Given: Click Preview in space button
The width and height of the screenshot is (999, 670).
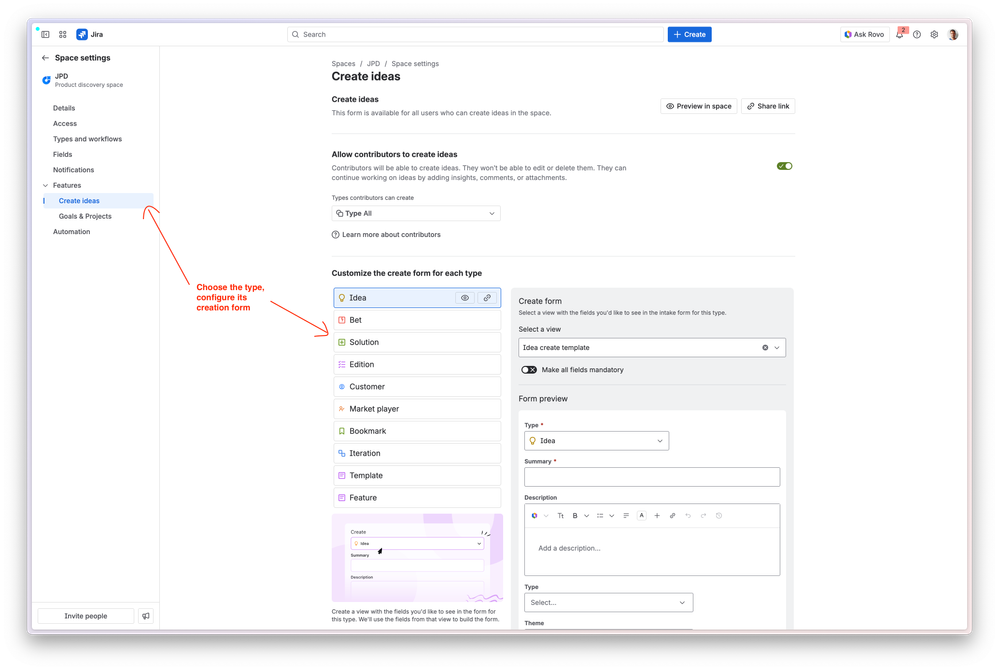Looking at the screenshot, I should coord(699,106).
